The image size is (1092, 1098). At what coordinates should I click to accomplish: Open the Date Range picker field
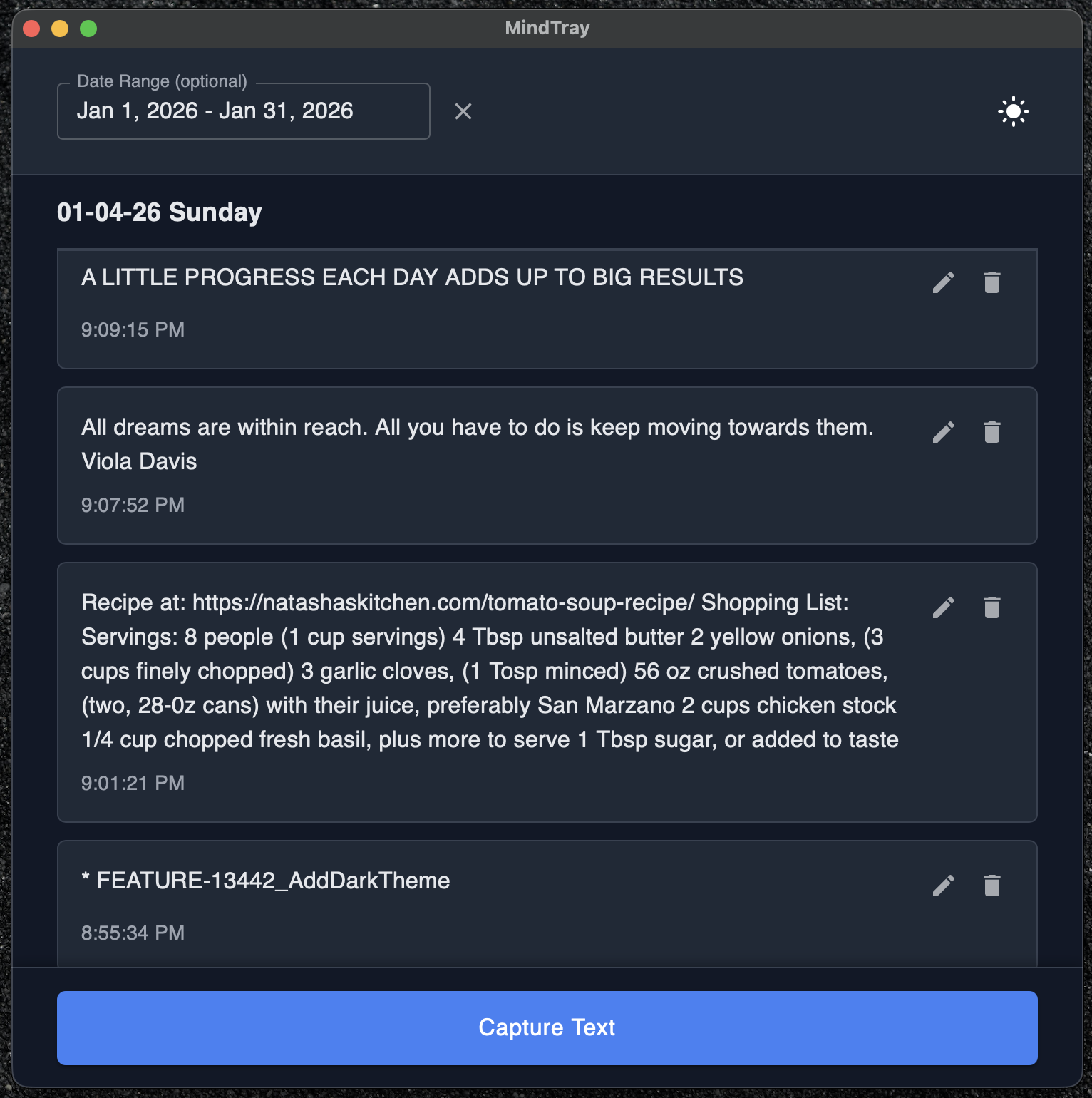pos(243,112)
